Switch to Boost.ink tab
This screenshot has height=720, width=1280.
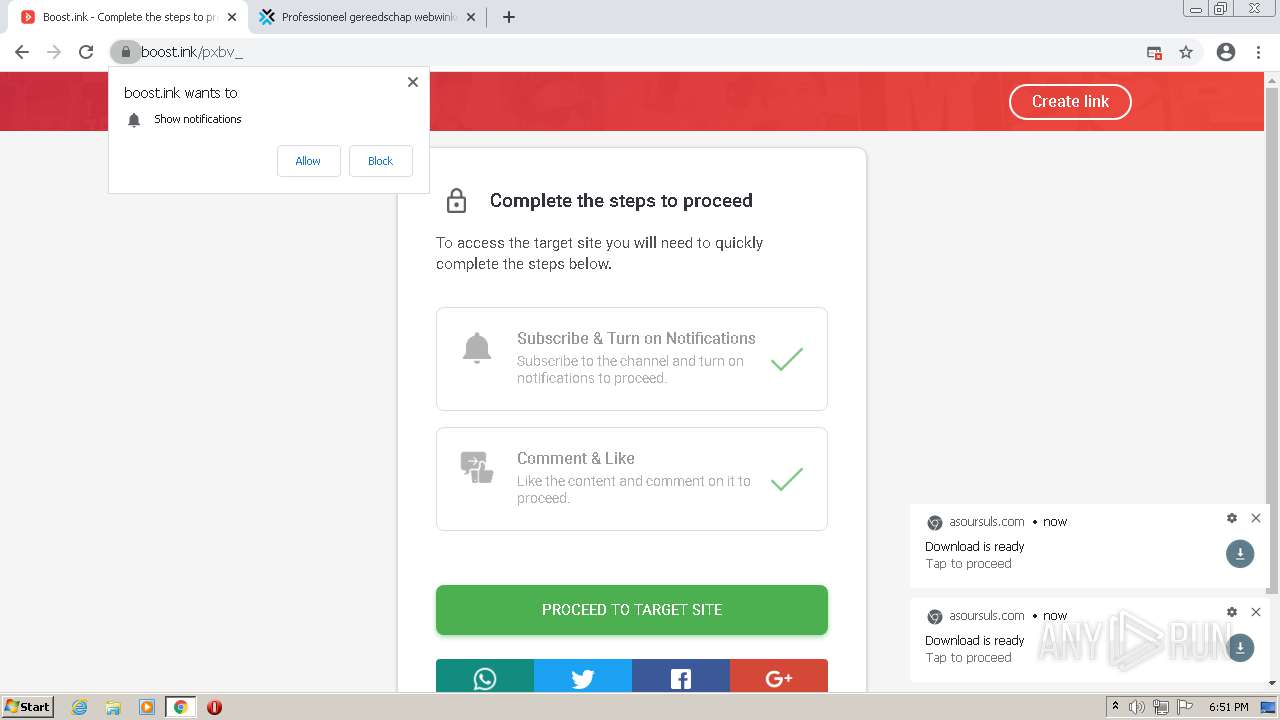click(x=127, y=17)
